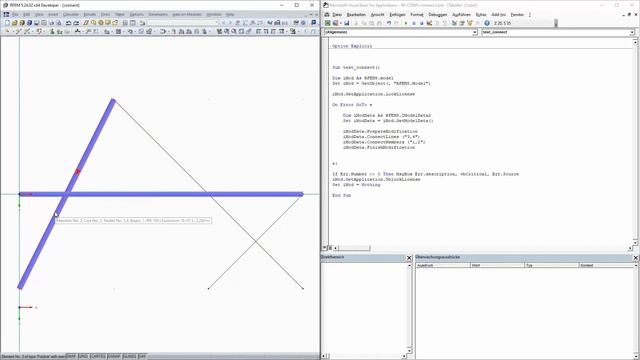
Task: Click Undo arrow in RFEM toolbar
Action: point(69,23)
